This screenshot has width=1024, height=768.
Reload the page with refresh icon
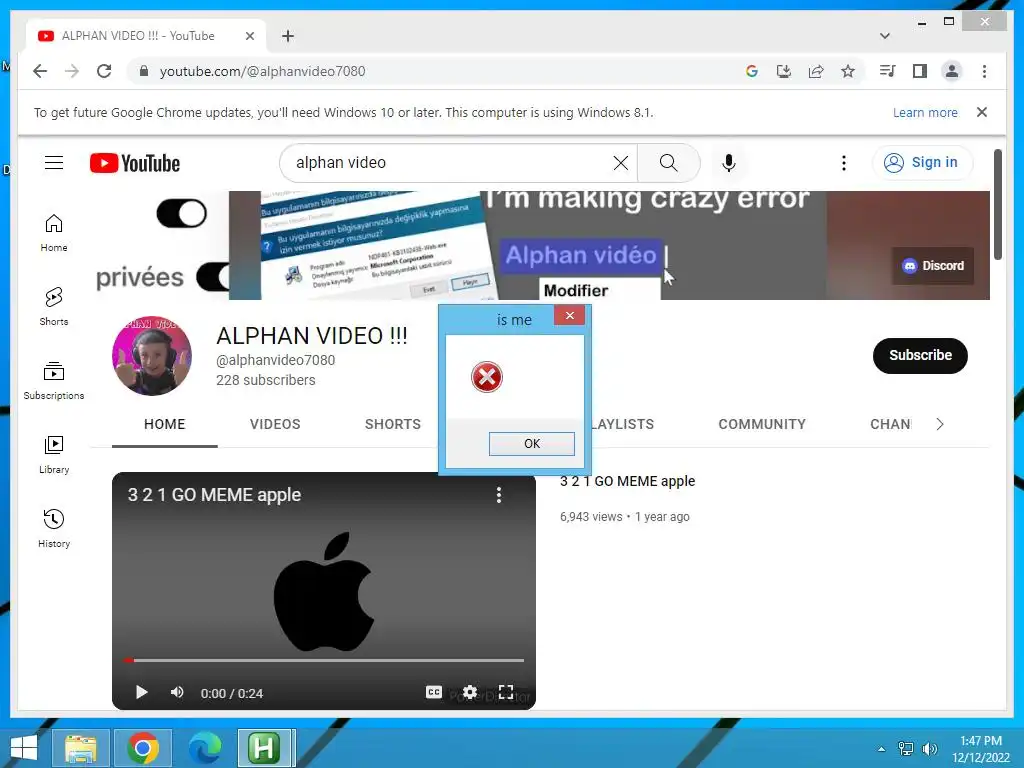click(x=104, y=71)
